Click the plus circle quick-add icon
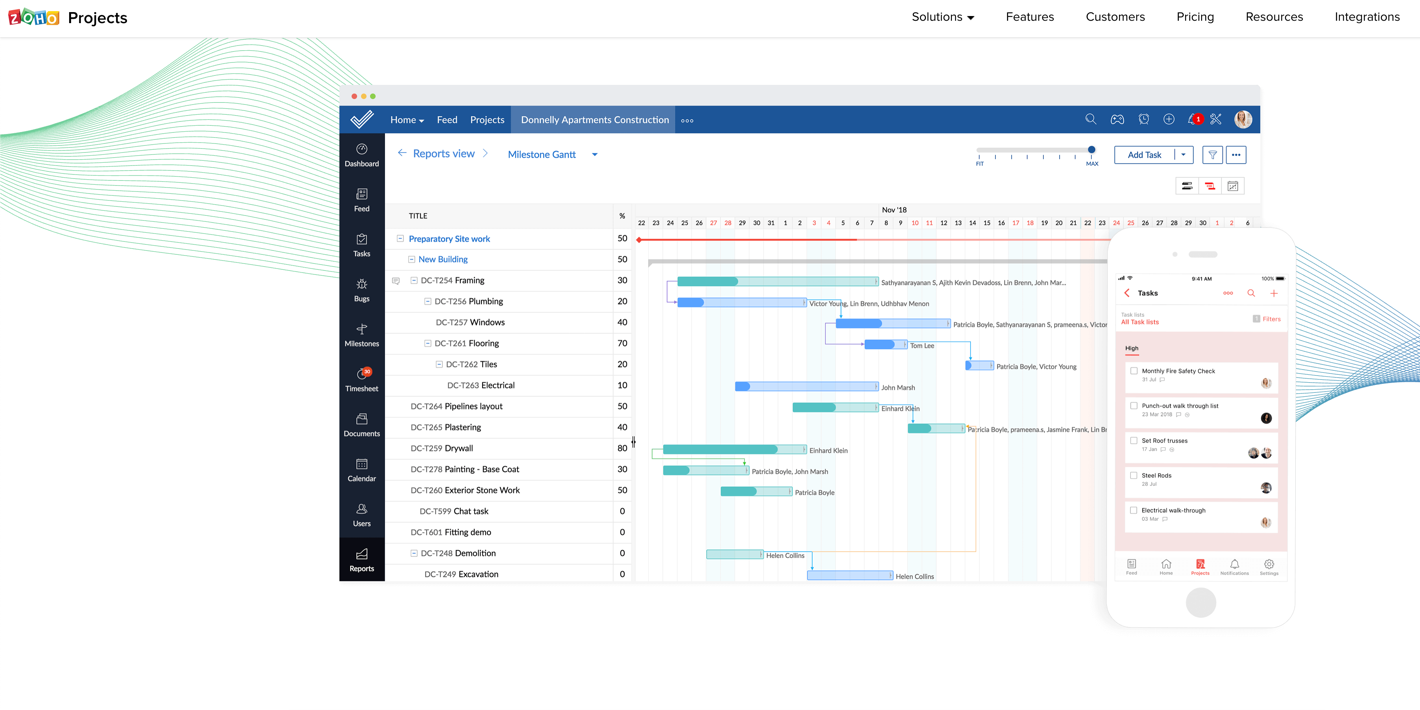 tap(1169, 120)
